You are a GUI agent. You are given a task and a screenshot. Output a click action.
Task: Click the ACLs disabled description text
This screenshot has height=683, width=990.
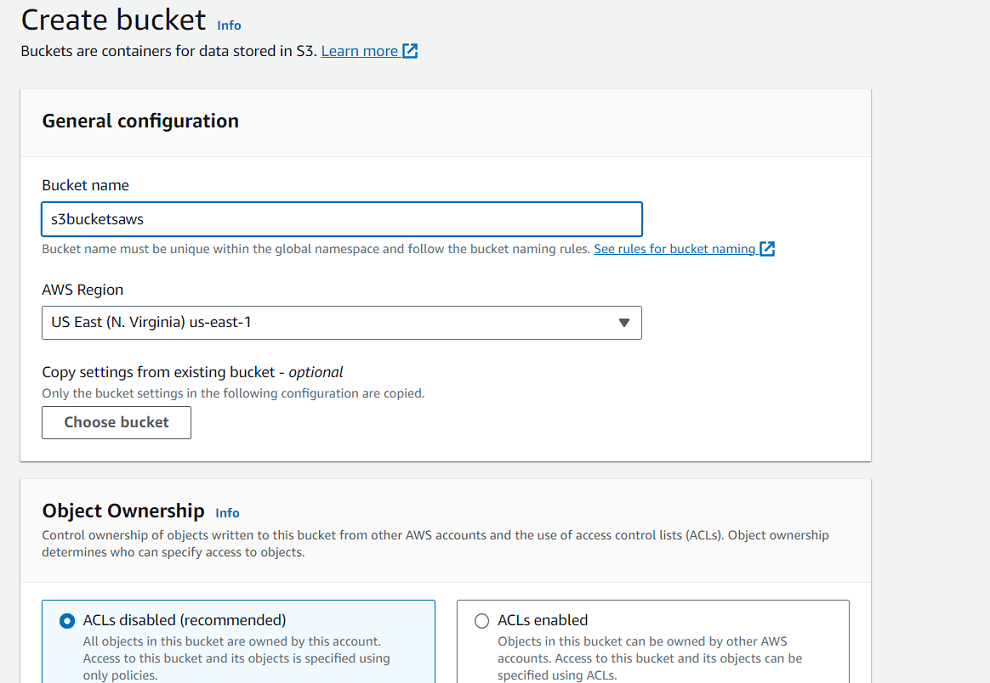tap(236, 658)
